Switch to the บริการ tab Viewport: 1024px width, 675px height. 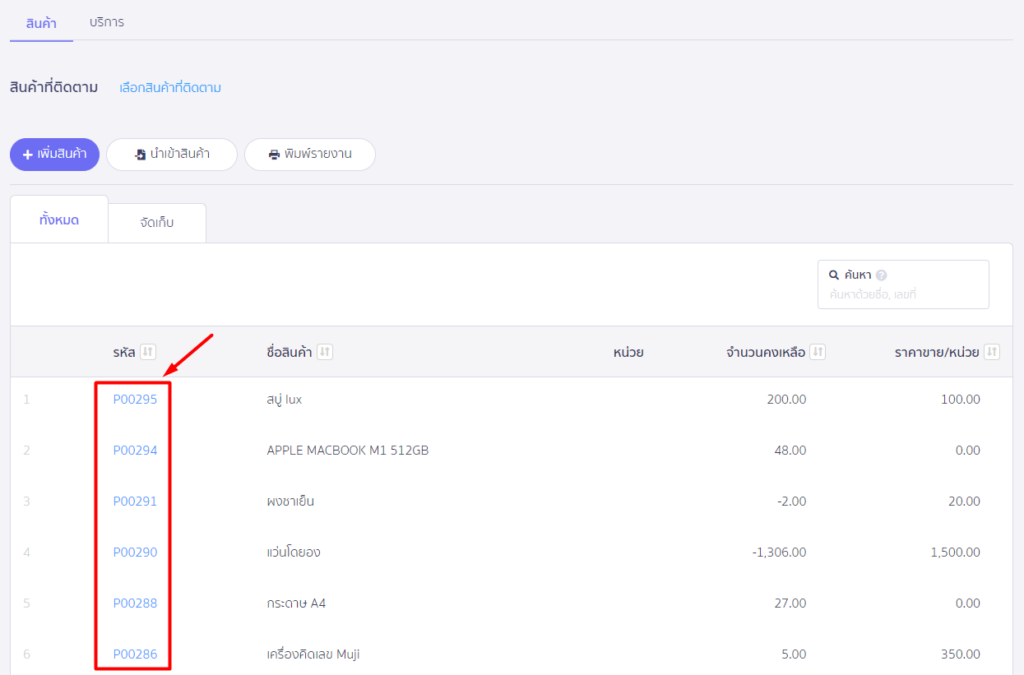107,22
